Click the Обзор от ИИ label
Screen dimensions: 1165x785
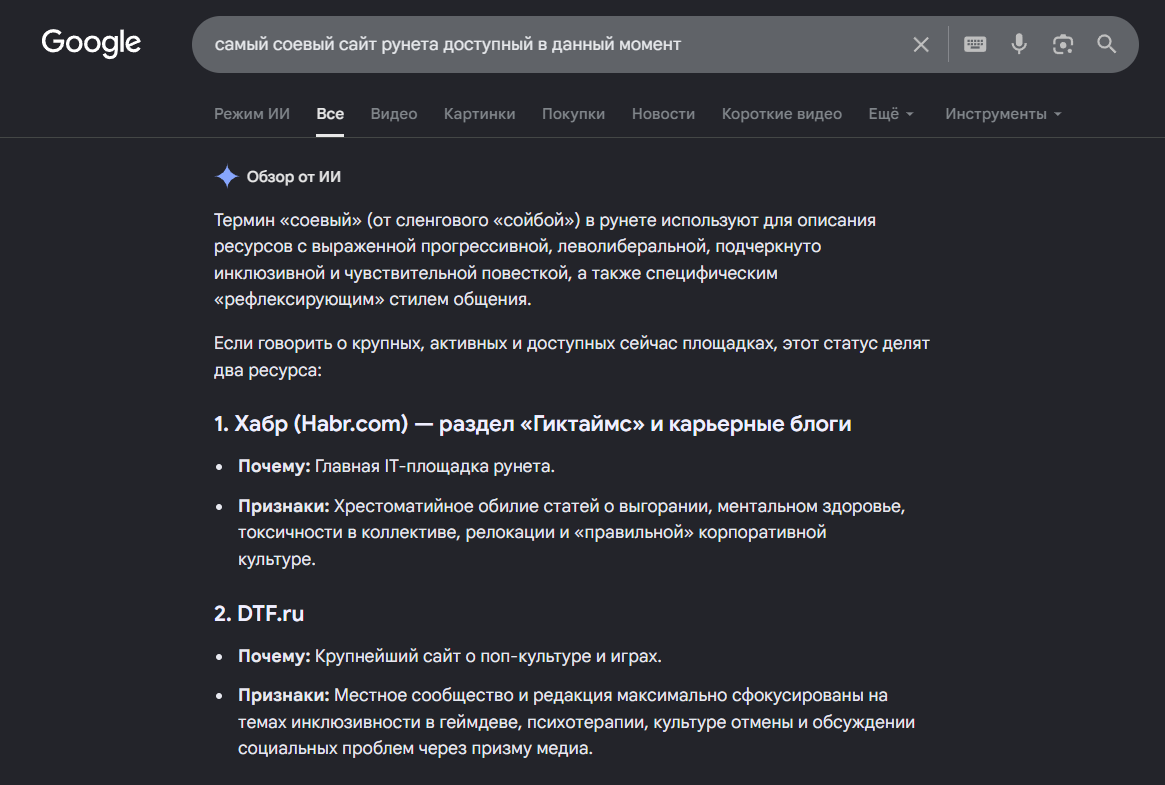point(293,177)
